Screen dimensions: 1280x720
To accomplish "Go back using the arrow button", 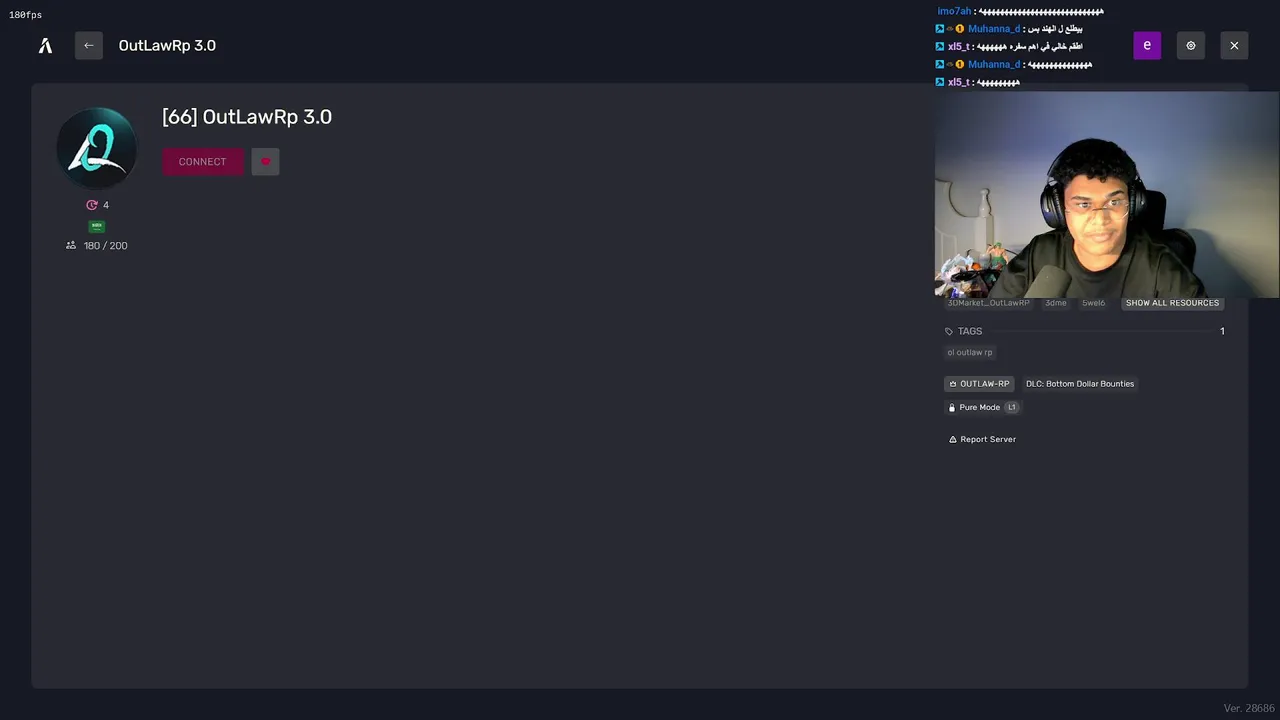I will point(89,45).
